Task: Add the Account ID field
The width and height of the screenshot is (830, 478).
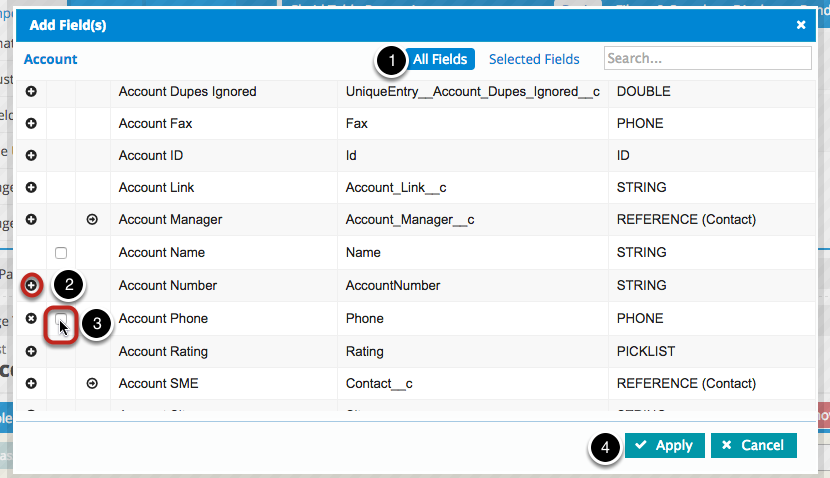Action: coord(31,156)
